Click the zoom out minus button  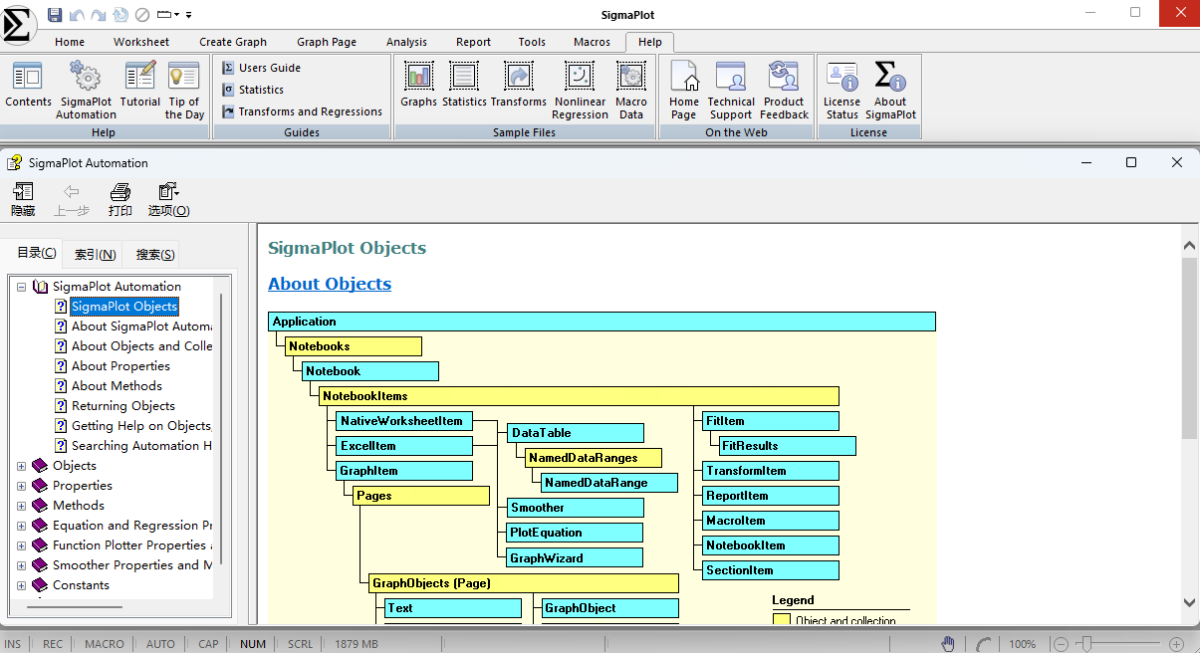coord(1062,644)
